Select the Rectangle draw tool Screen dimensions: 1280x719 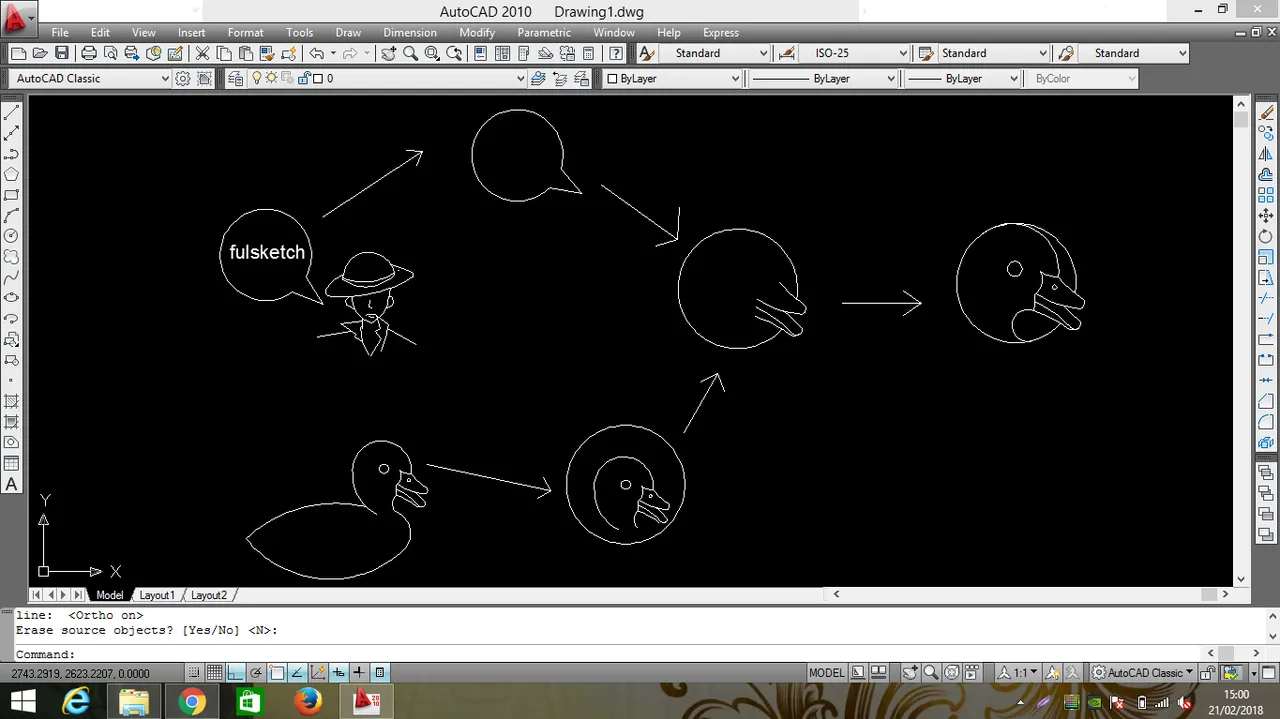[12, 195]
